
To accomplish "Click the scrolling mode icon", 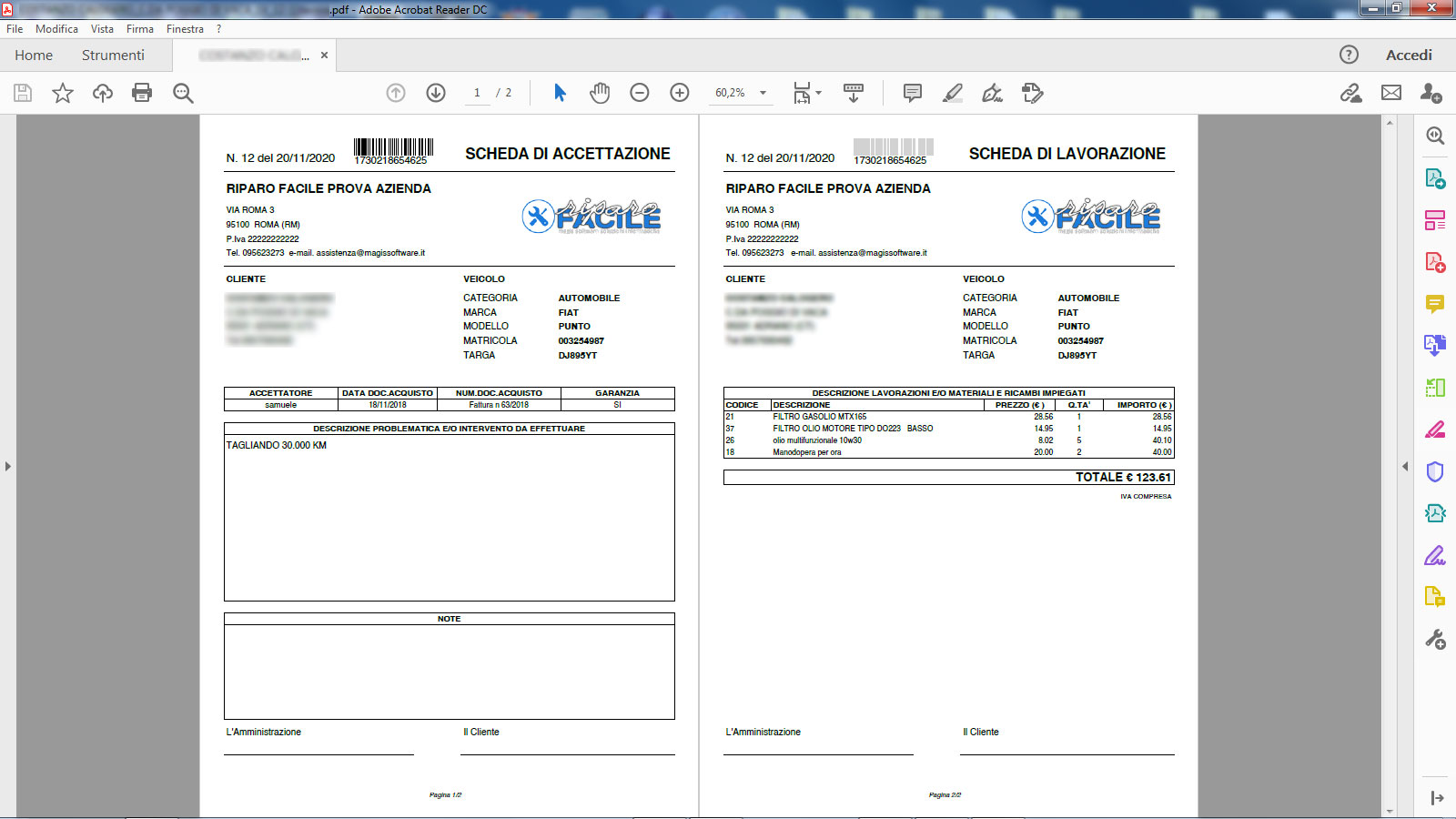I will [854, 93].
